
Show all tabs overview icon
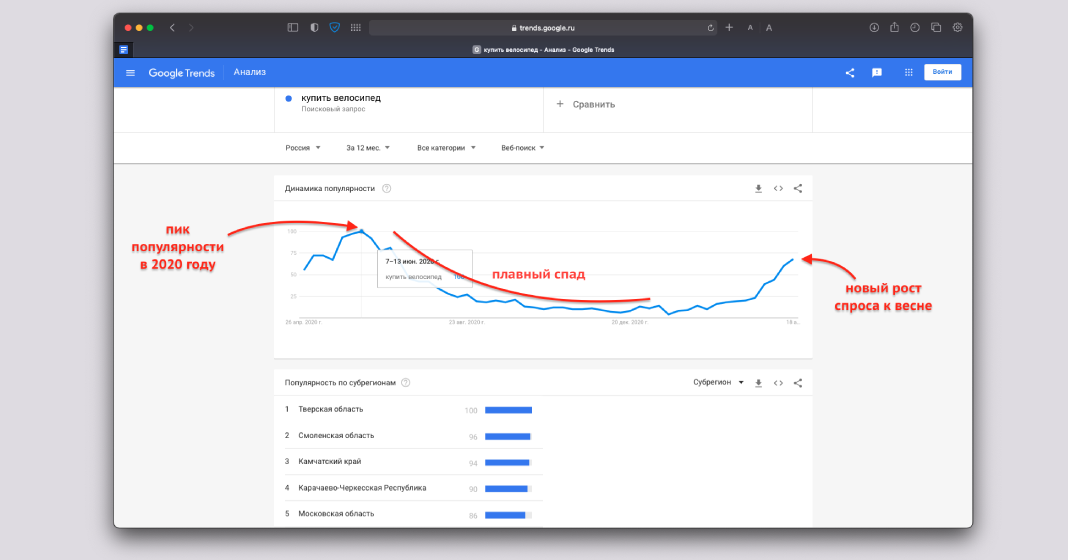936,28
